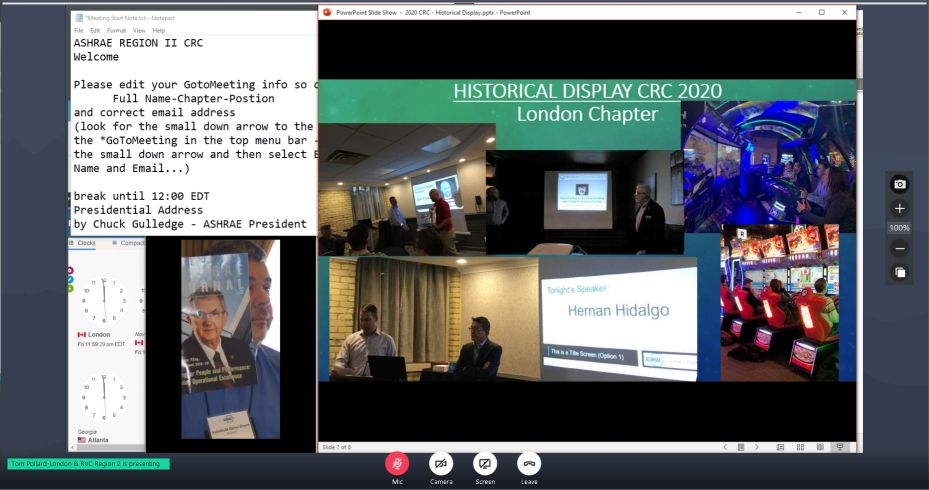Image resolution: width=929 pixels, height=490 pixels.
Task: Click the Notepad icon in its title bar
Action: click(79, 18)
